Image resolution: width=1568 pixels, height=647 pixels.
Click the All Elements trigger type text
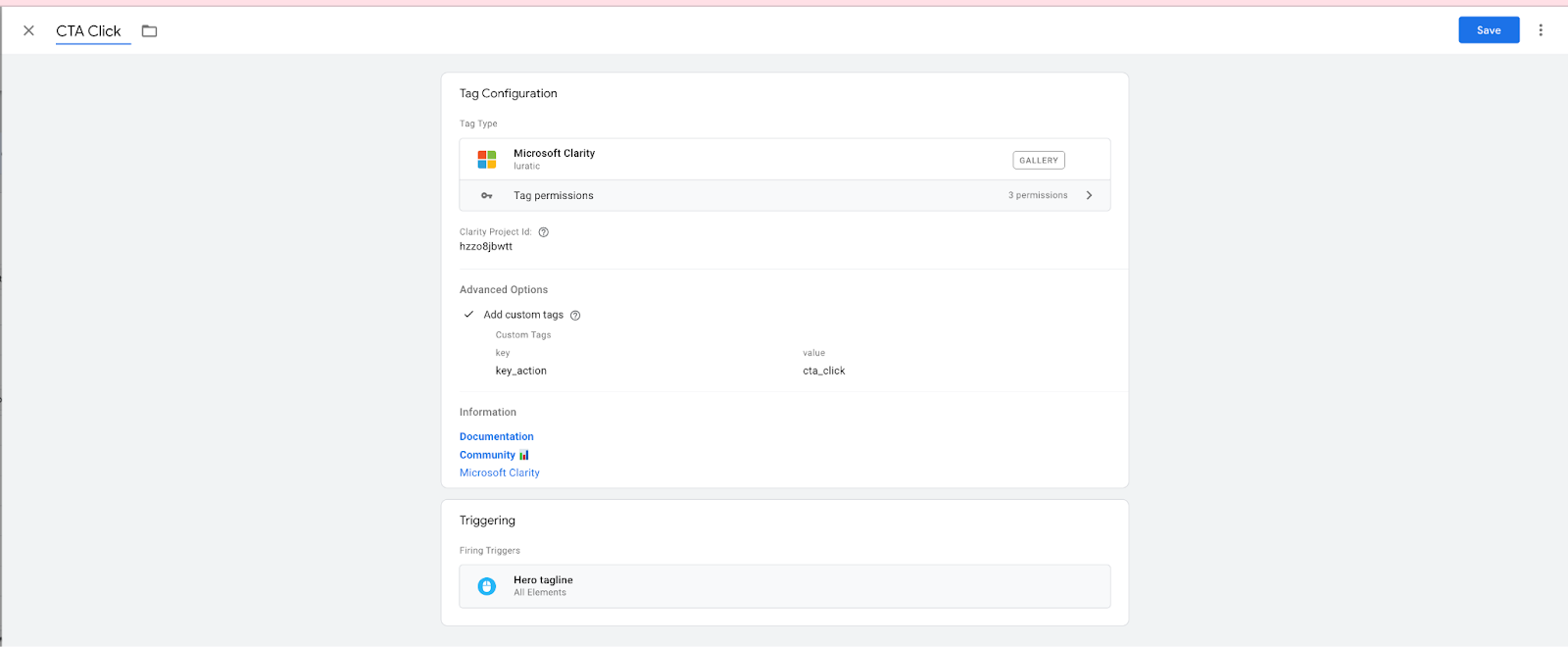[x=540, y=593]
